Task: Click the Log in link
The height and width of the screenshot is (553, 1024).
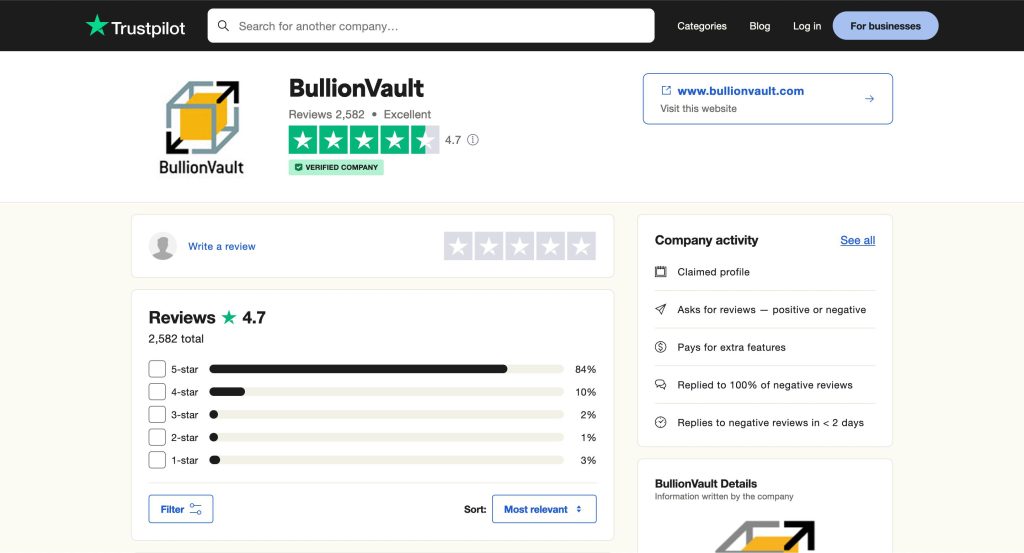Action: 807,26
